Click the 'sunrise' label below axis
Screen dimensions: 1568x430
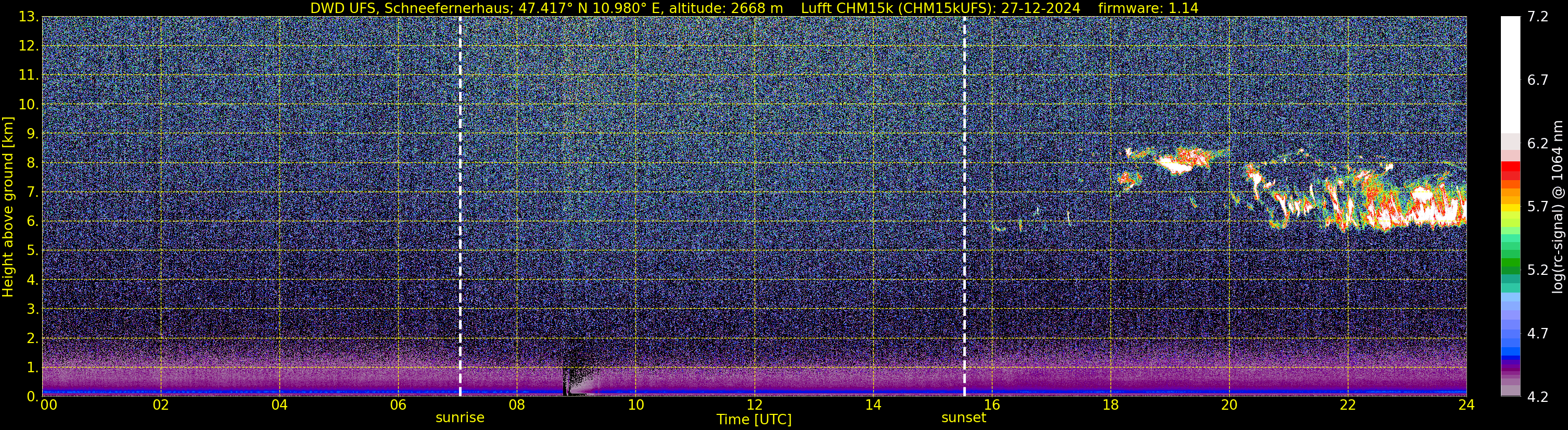460,418
